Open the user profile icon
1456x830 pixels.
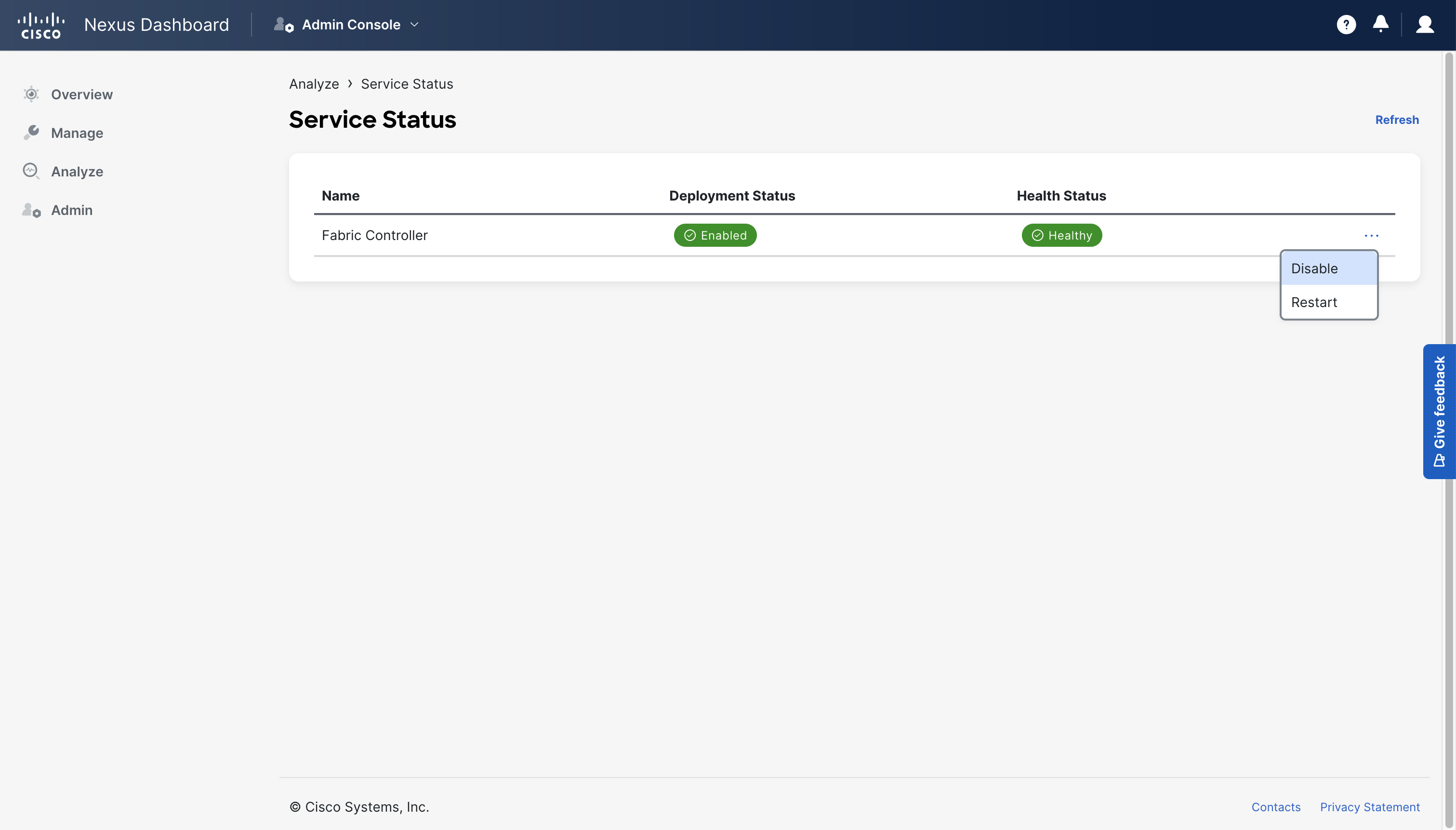[x=1425, y=25]
